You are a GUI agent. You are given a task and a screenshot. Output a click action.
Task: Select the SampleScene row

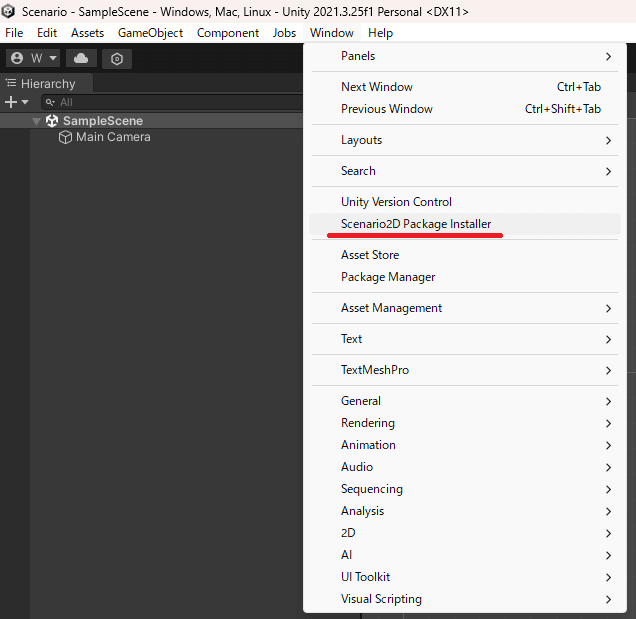click(152, 121)
